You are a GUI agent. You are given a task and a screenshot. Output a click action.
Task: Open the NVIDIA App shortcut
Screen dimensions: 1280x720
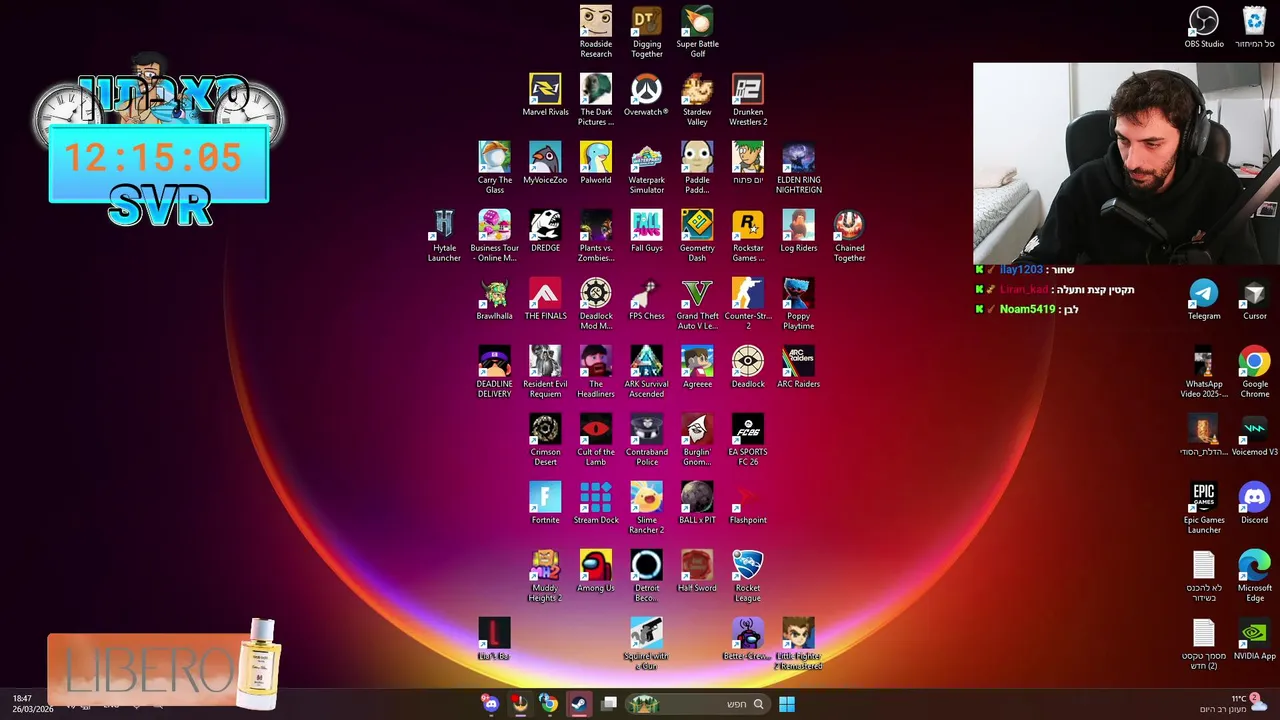click(x=1255, y=639)
